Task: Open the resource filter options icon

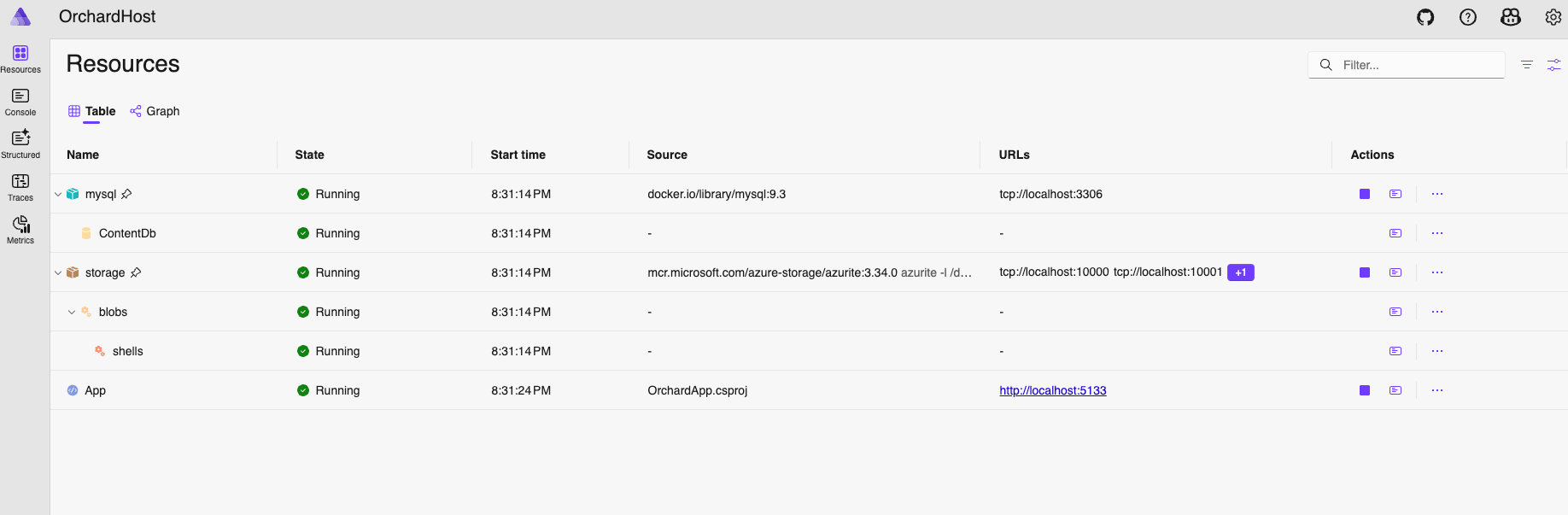Action: coord(1527,65)
